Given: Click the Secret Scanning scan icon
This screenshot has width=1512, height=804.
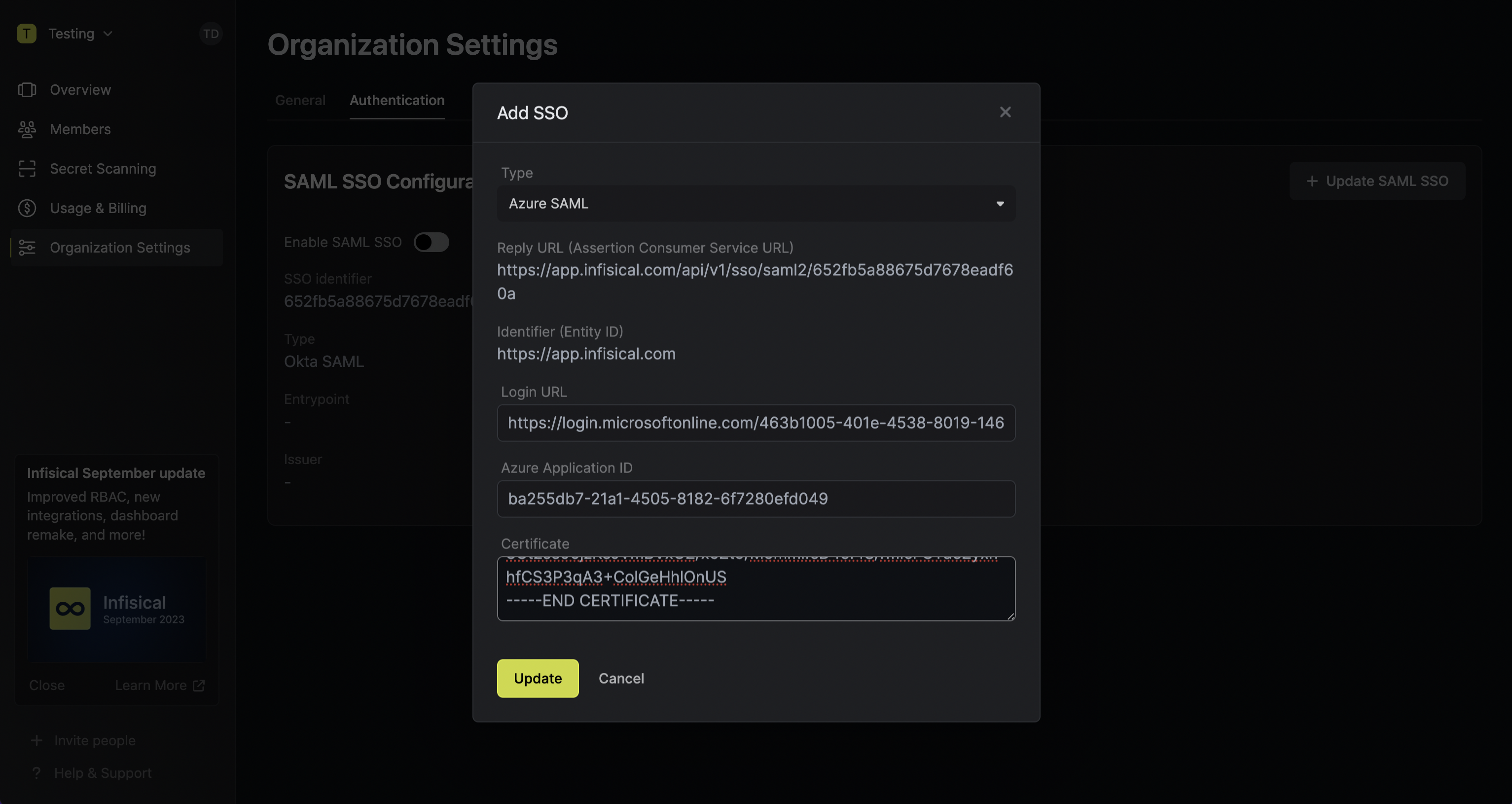Looking at the screenshot, I should pos(27,169).
